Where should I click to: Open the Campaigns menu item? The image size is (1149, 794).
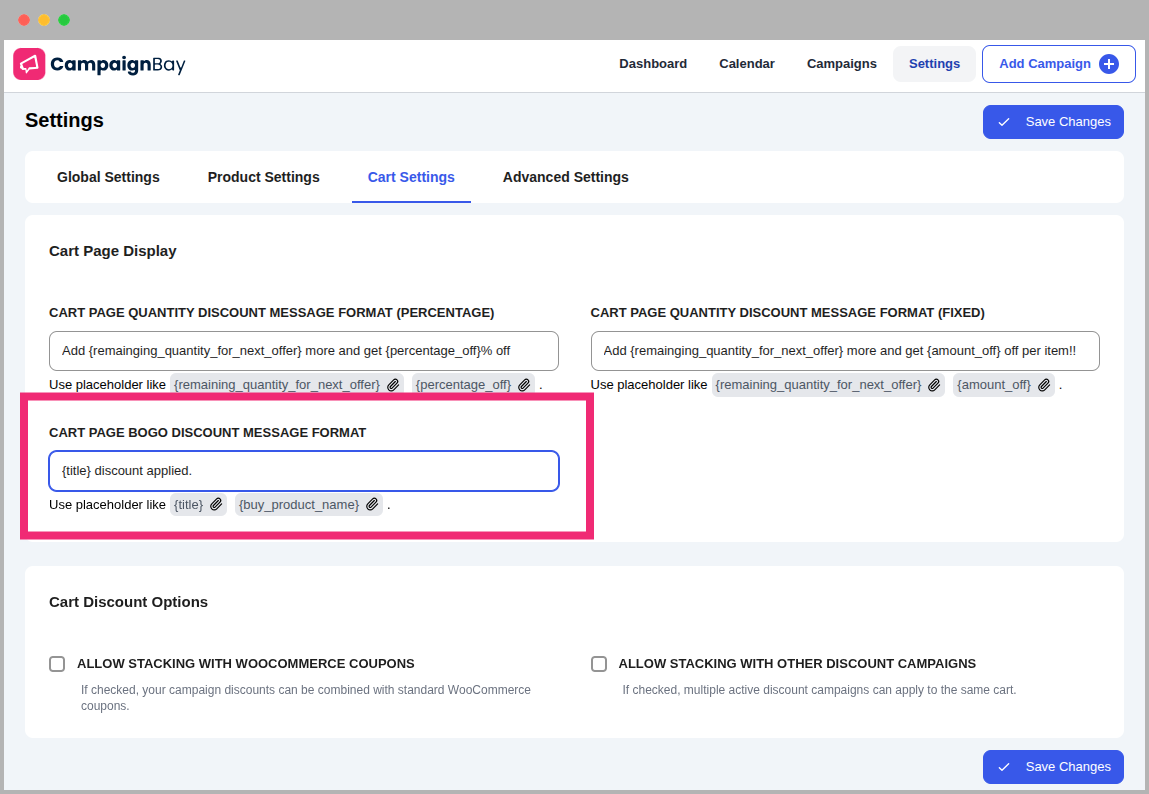(841, 64)
